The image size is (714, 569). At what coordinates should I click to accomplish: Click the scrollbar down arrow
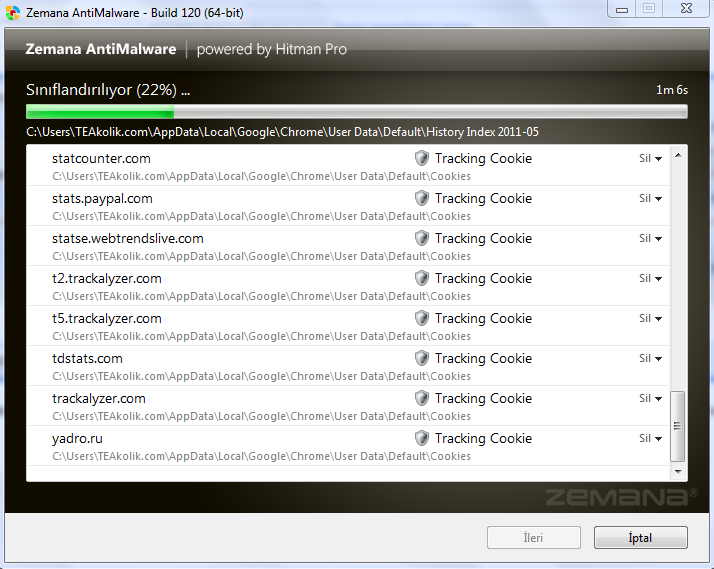(678, 472)
